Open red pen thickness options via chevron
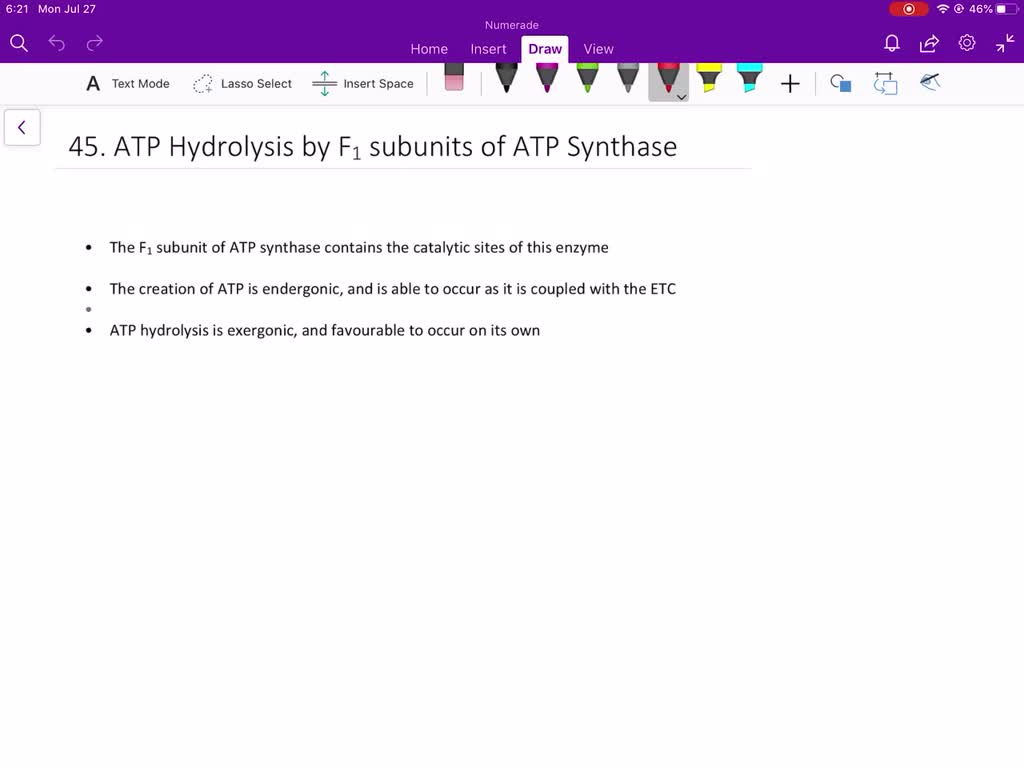 (681, 97)
